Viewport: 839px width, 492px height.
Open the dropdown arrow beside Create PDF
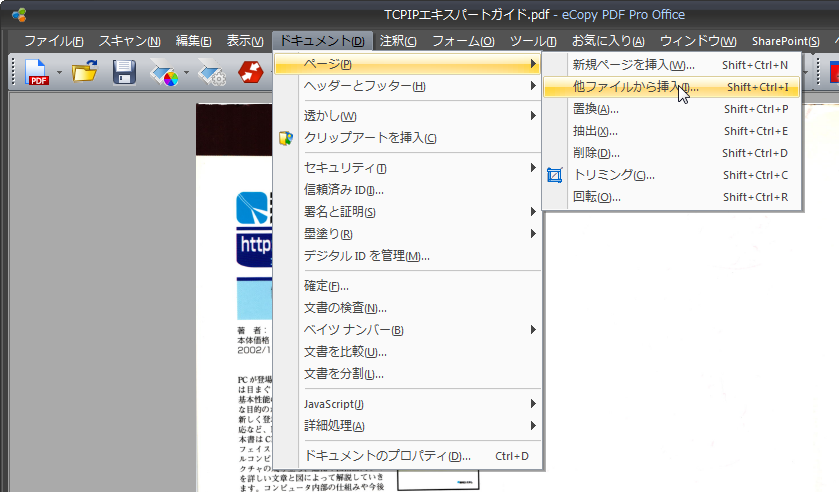(x=59, y=72)
